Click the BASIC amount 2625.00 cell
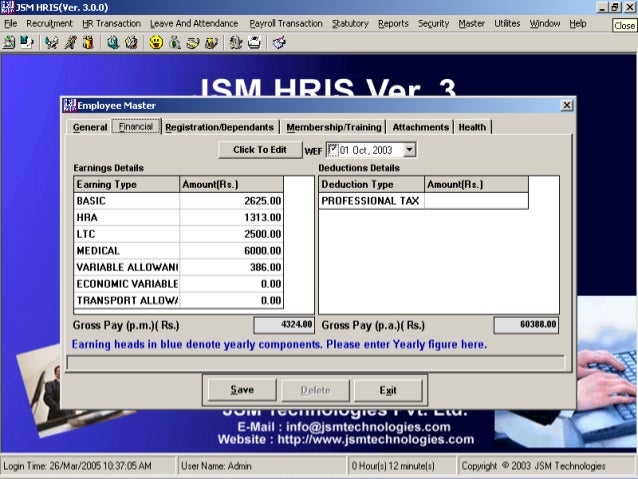Screen dimensions: 638x479 point(231,201)
